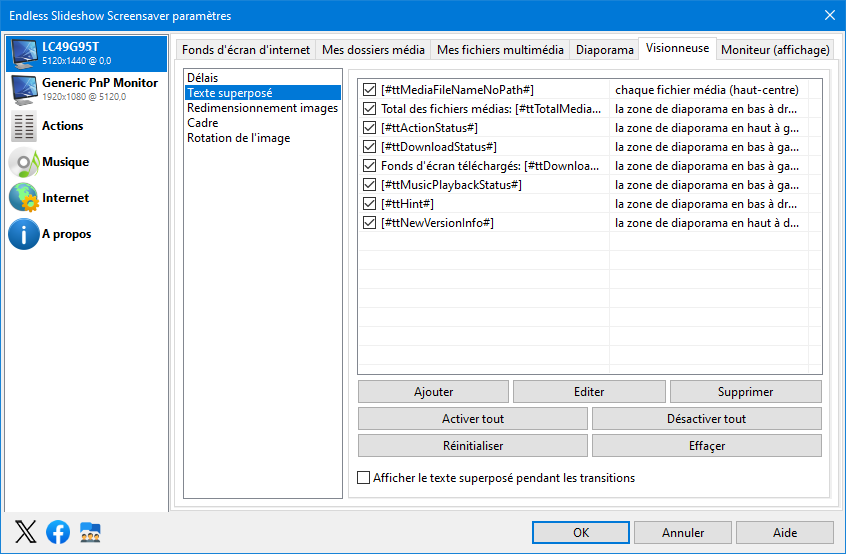Viewport: 846px width, 554px height.
Task: Select position cell of Total des fichiers médias row
Action: [x=708, y=108]
